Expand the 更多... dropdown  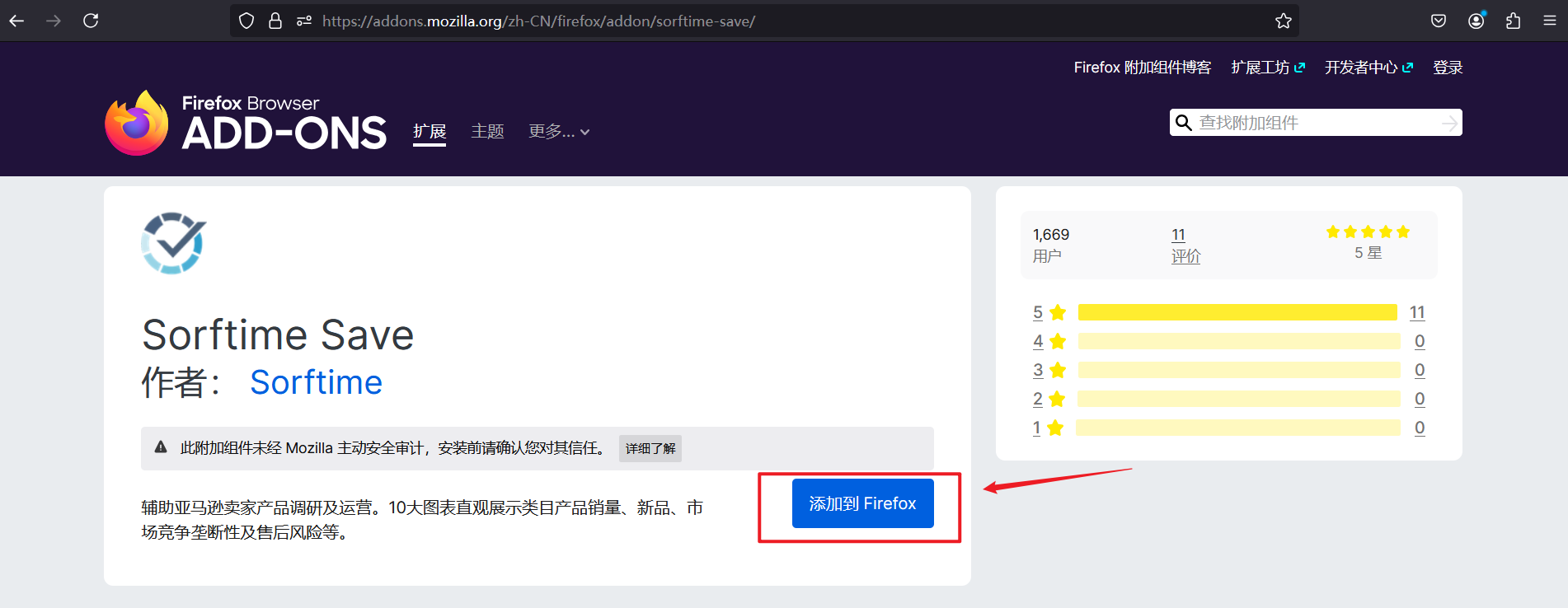[x=559, y=132]
